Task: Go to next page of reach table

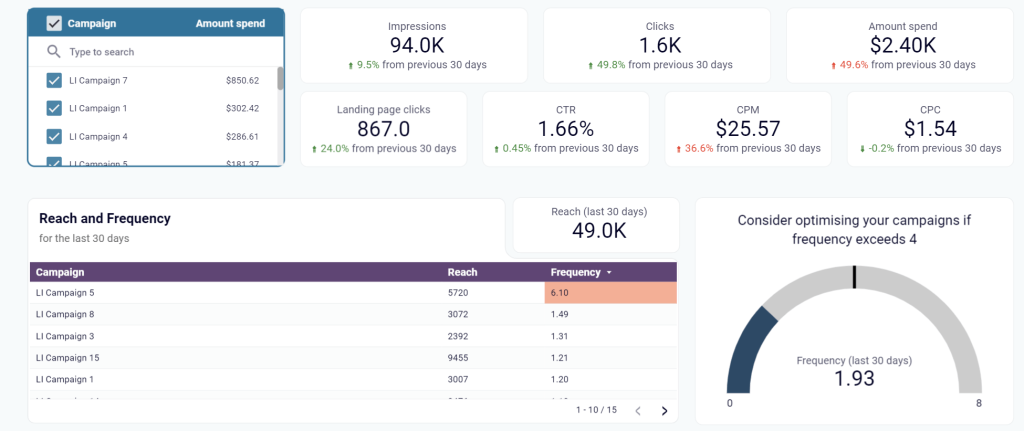Action: 664,411
